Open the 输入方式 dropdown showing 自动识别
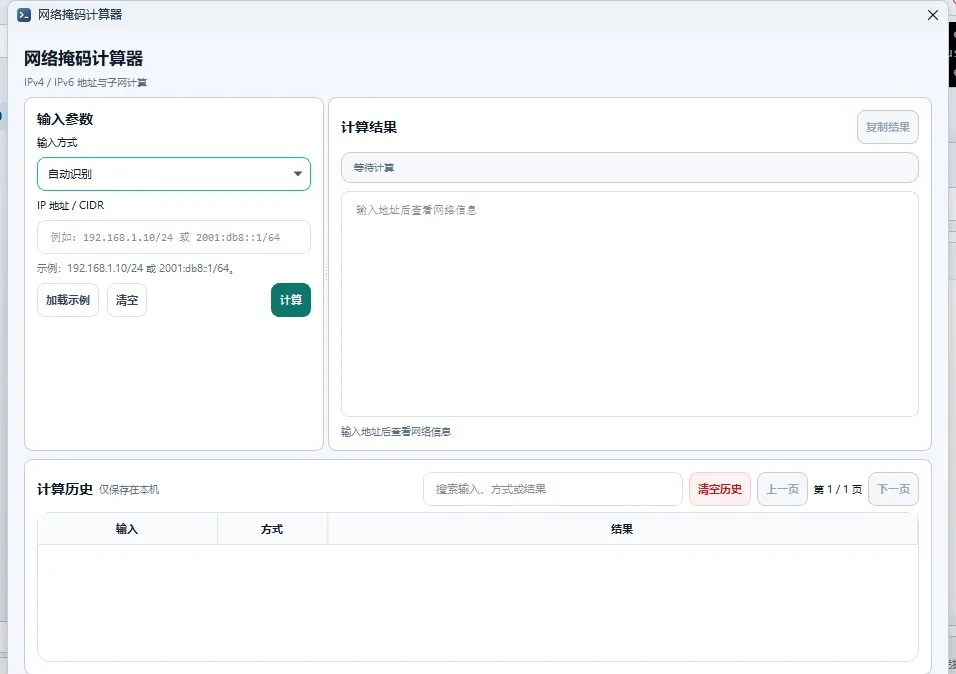The width and height of the screenshot is (956, 674). click(x=174, y=174)
